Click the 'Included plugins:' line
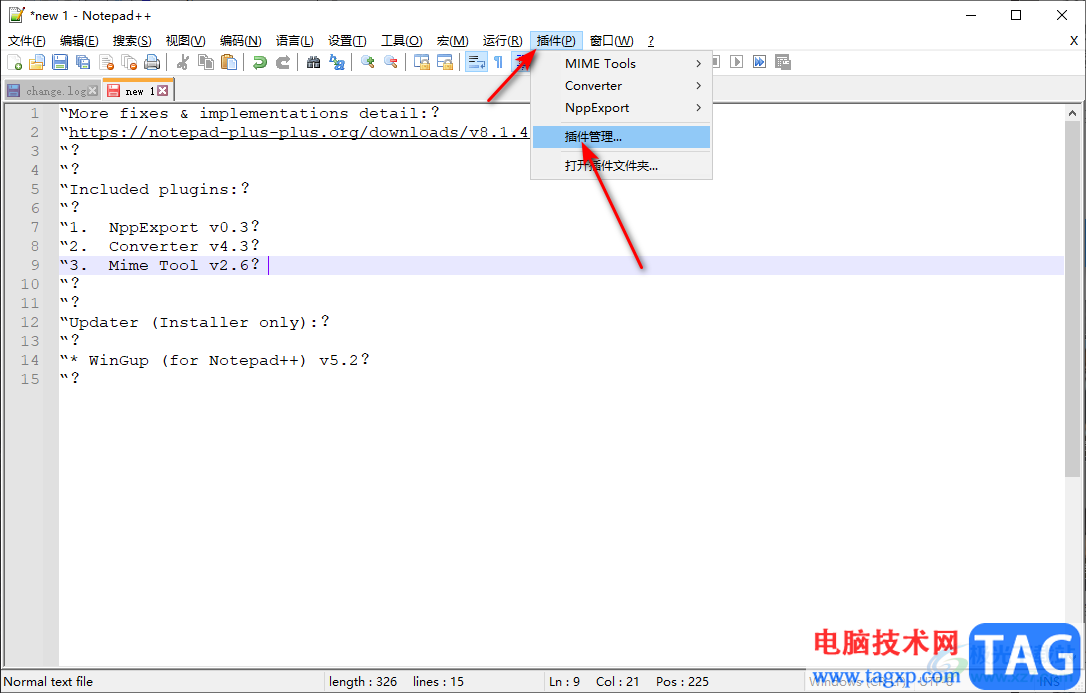Screen dimensions: 1086x693 (154, 189)
